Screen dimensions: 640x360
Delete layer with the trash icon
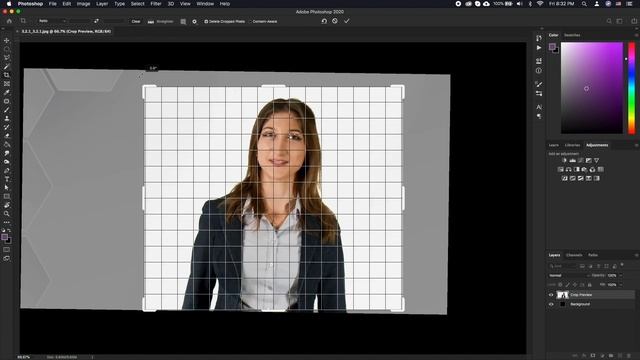click(630, 356)
